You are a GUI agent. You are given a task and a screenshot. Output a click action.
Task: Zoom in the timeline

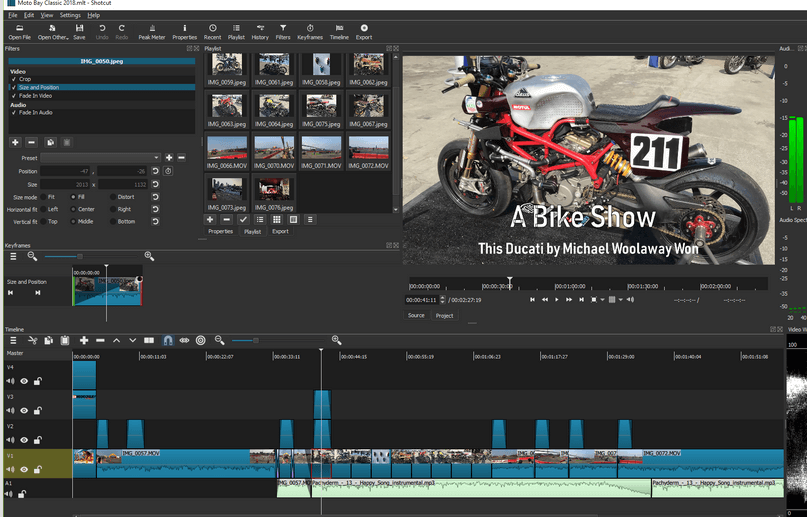pyautogui.click(x=337, y=340)
